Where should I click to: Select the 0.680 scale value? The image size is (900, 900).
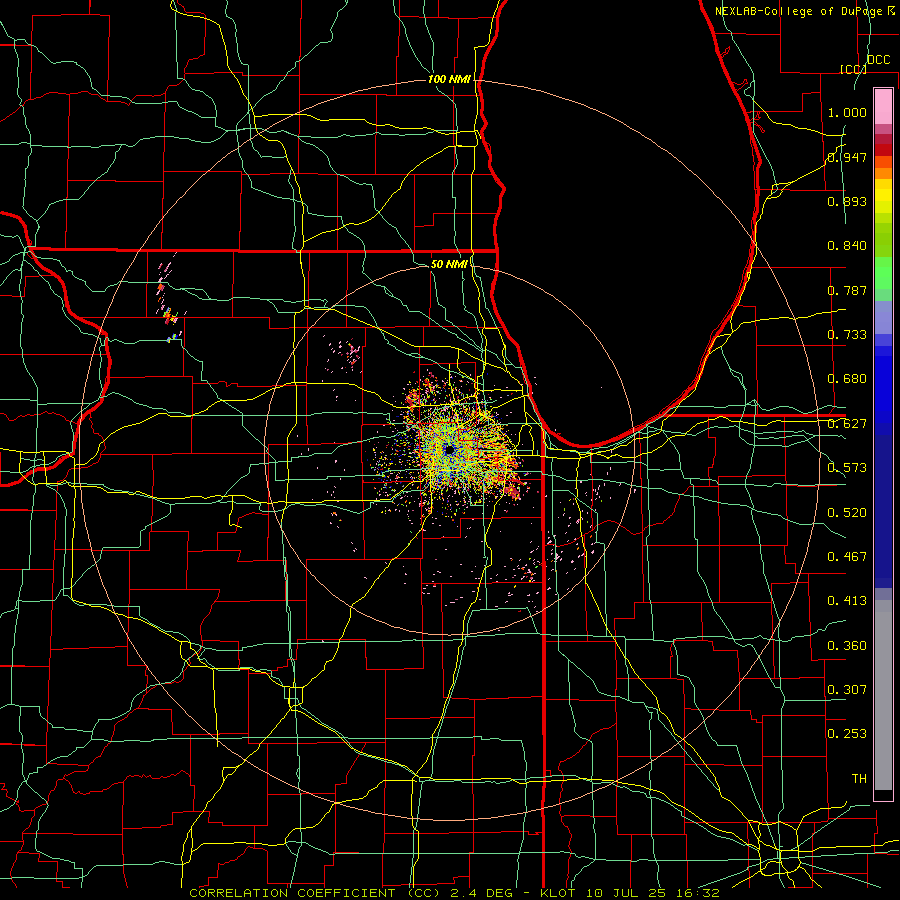[847, 379]
